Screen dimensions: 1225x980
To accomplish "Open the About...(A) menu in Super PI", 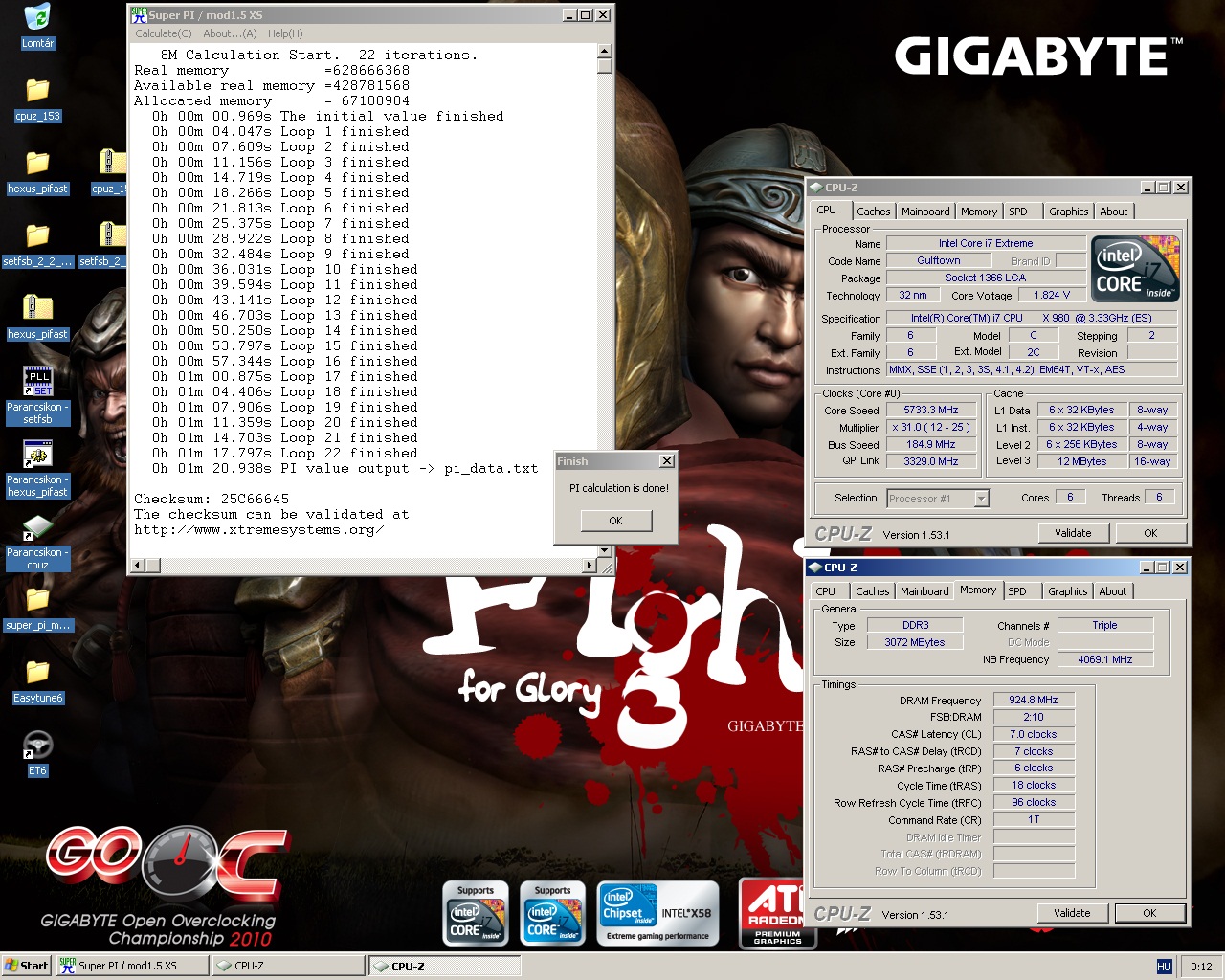I will point(230,33).
